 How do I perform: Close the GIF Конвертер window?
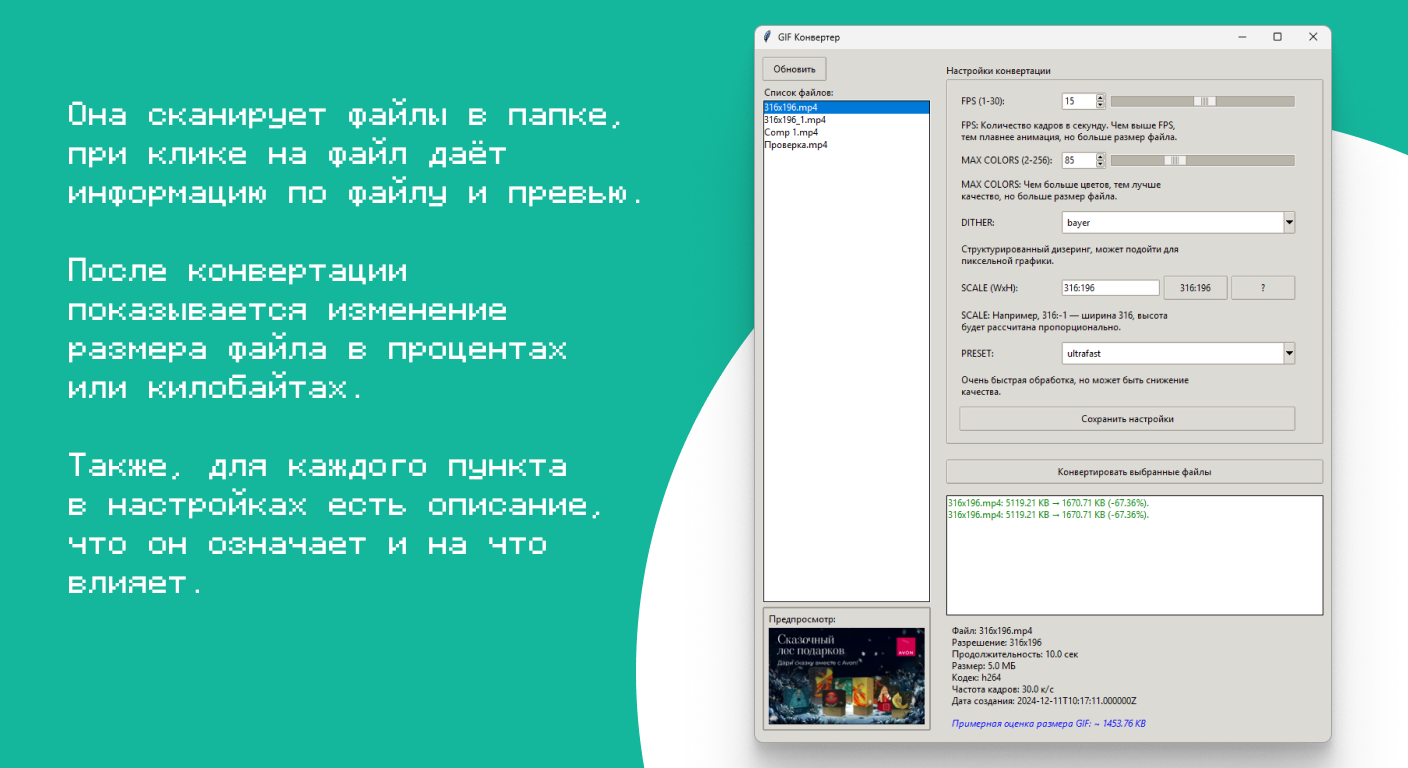click(x=1313, y=37)
